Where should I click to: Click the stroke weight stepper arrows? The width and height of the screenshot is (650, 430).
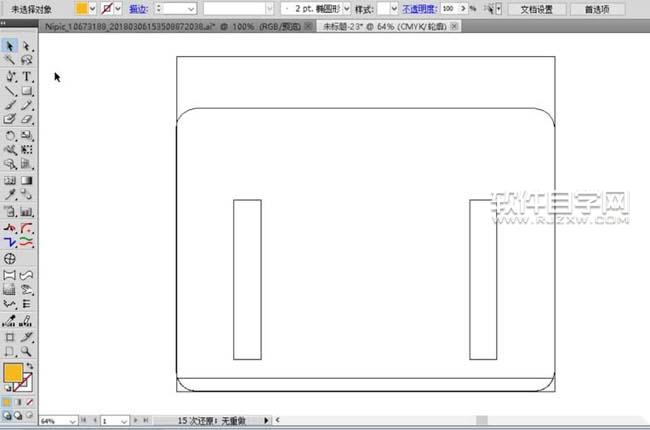pyautogui.click(x=158, y=9)
